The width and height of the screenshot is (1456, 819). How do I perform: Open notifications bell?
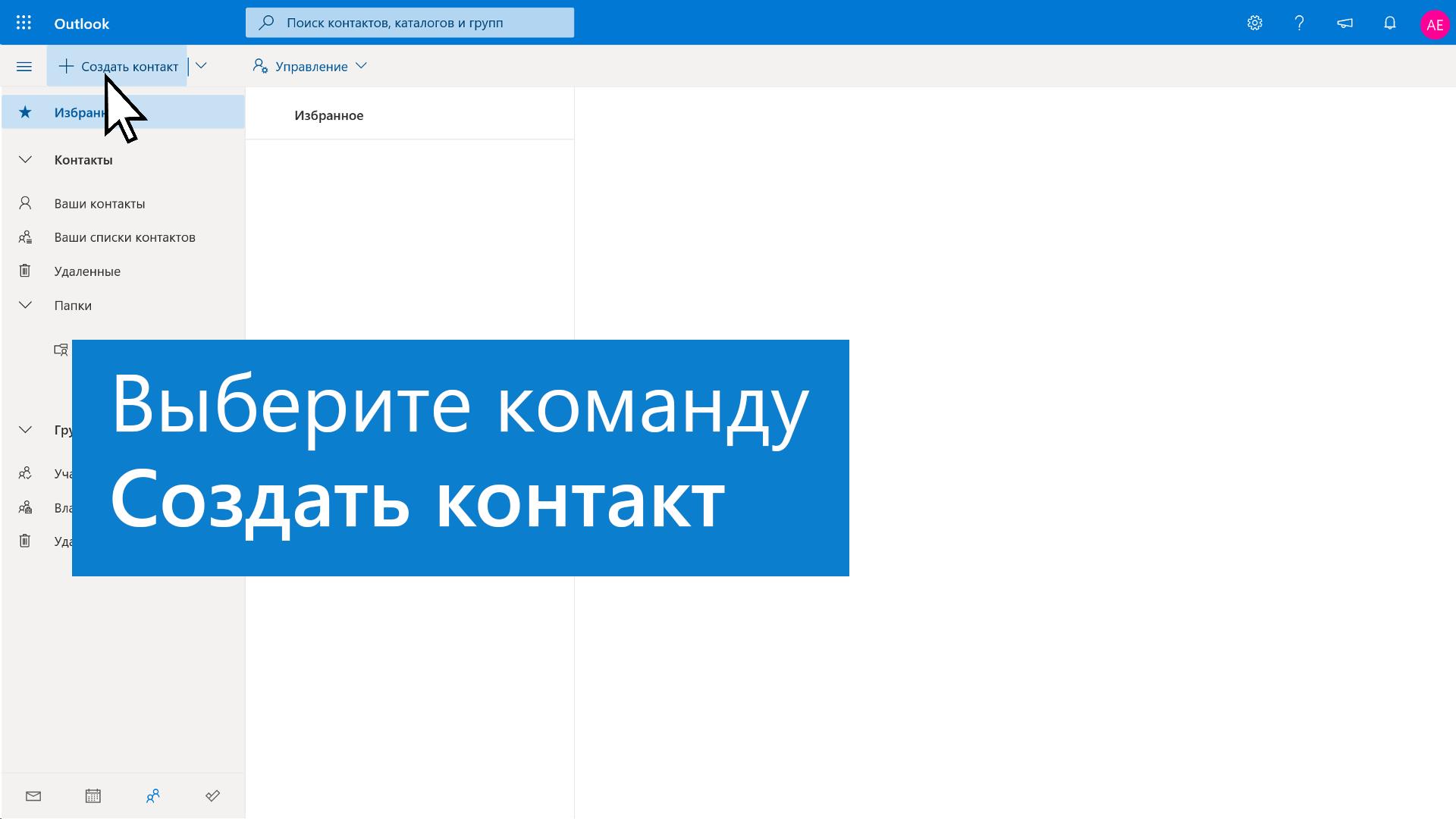point(1389,23)
